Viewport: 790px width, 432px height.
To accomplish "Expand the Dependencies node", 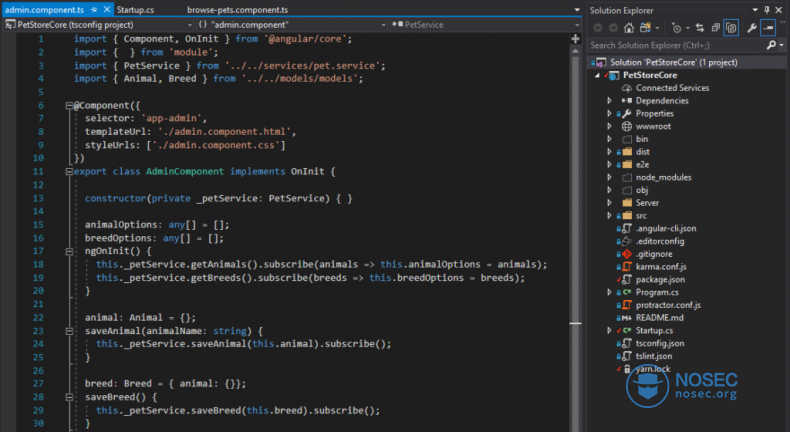I will (609, 101).
